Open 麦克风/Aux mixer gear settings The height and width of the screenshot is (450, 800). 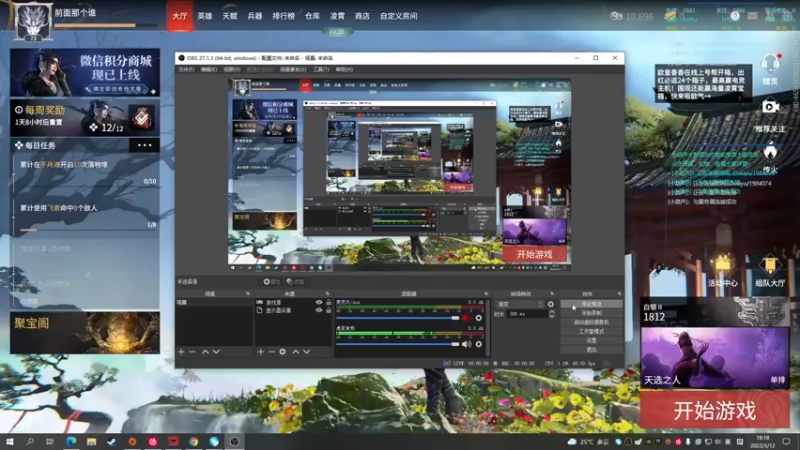pos(479,318)
